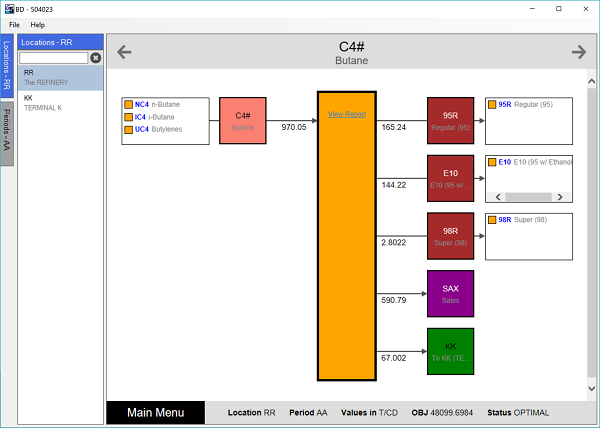The image size is (600, 428).
Task: Open the View Report link
Action: pos(347,114)
